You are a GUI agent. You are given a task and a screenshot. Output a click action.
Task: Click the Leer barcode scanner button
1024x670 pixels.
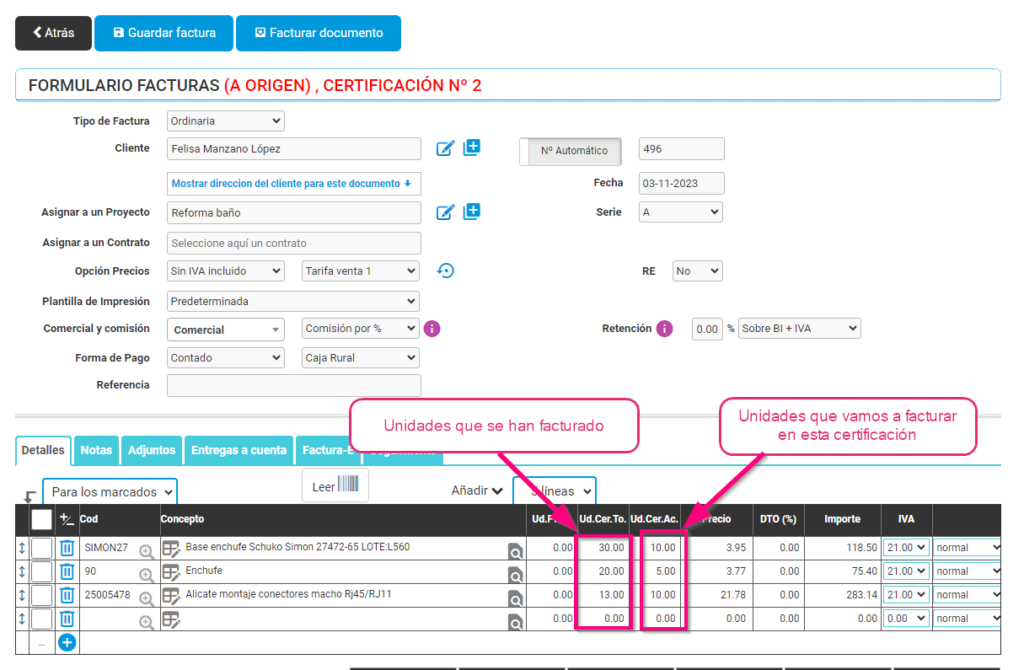(x=335, y=486)
